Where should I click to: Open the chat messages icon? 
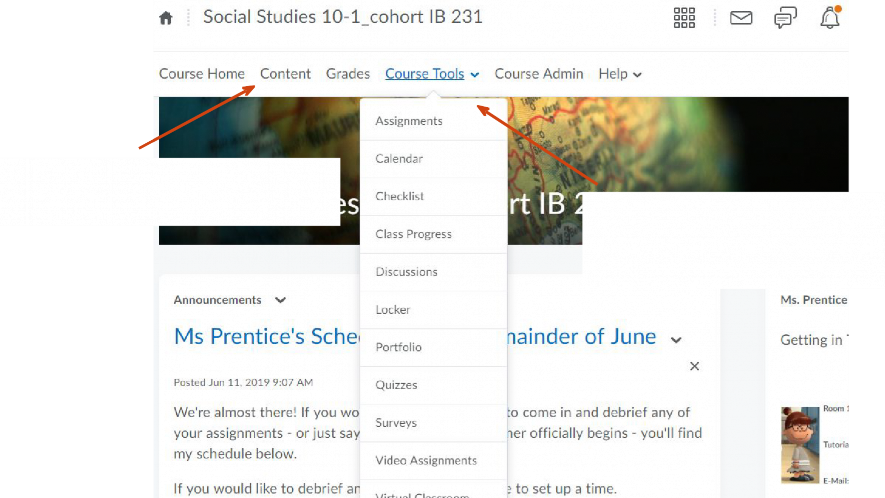click(785, 18)
